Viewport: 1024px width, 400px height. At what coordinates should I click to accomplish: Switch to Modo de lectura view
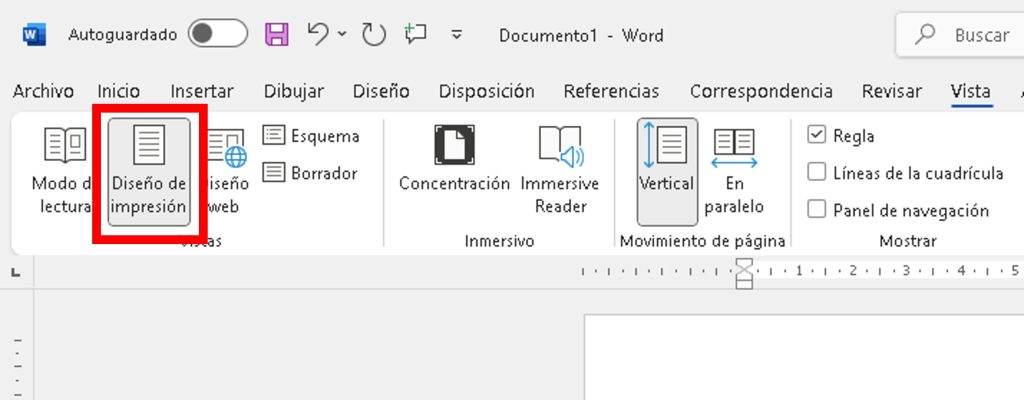[x=62, y=170]
